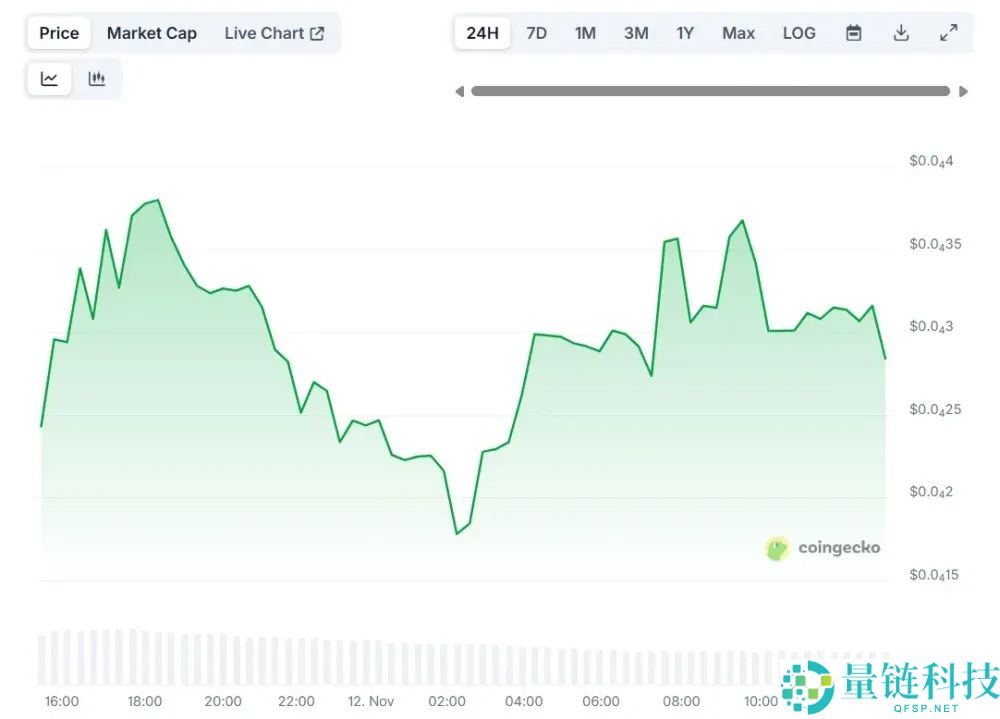Switch to the Price tab

click(x=59, y=33)
